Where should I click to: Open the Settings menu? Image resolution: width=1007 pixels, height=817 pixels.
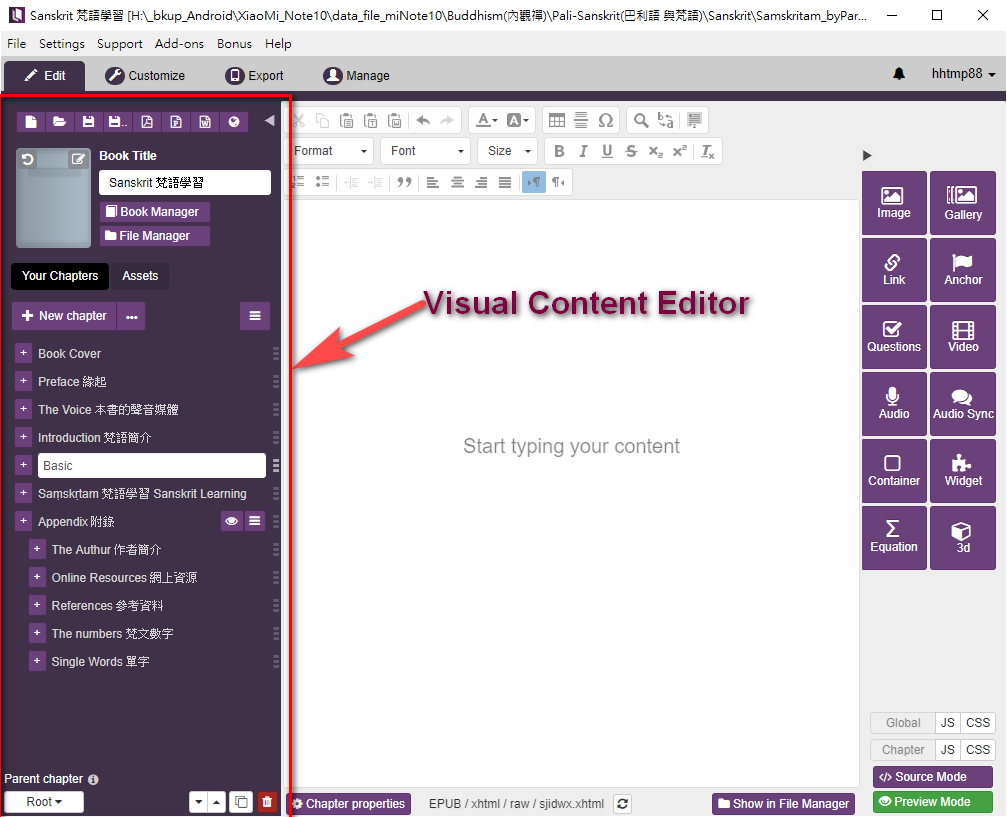[62, 44]
